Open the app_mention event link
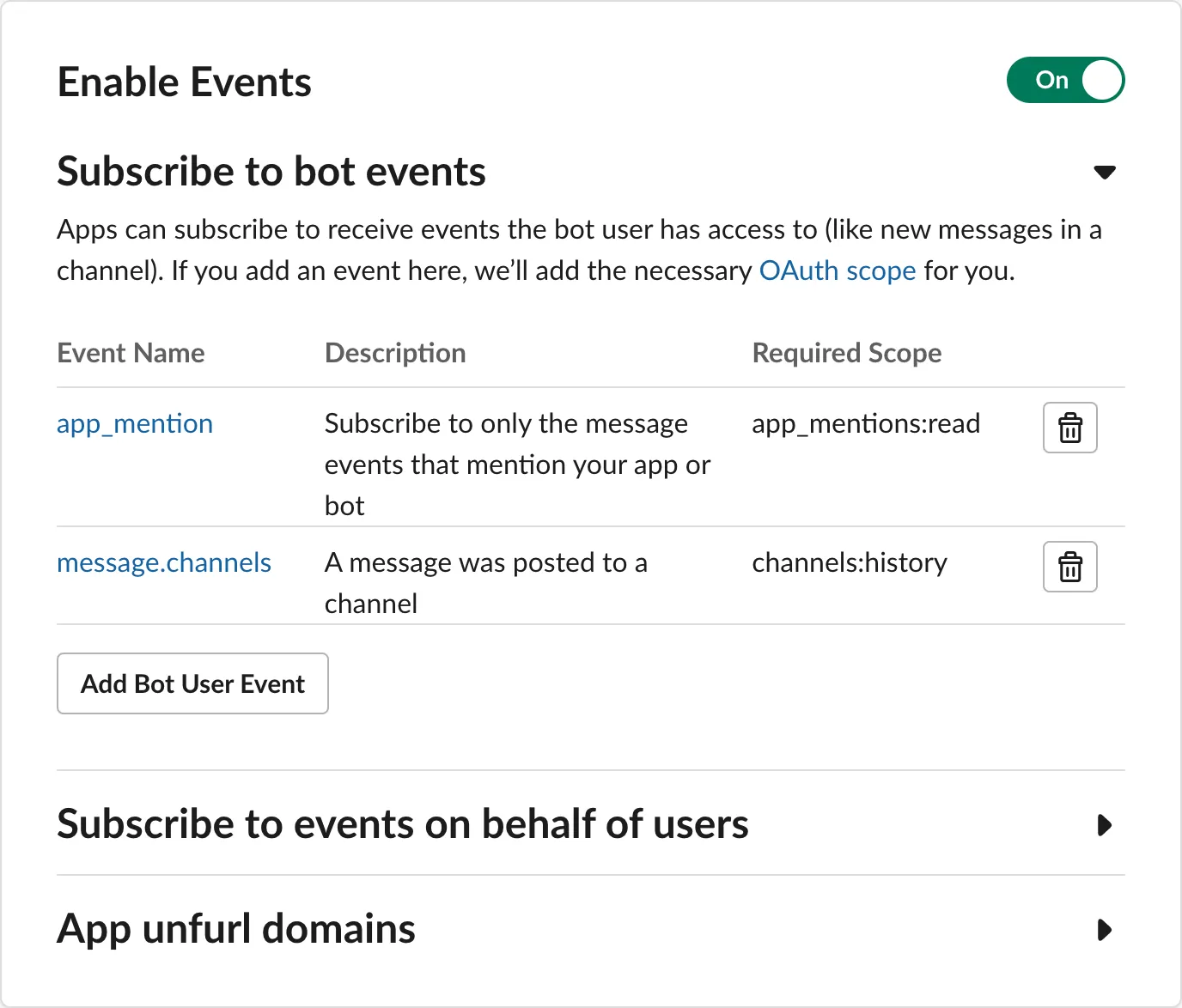 point(135,422)
